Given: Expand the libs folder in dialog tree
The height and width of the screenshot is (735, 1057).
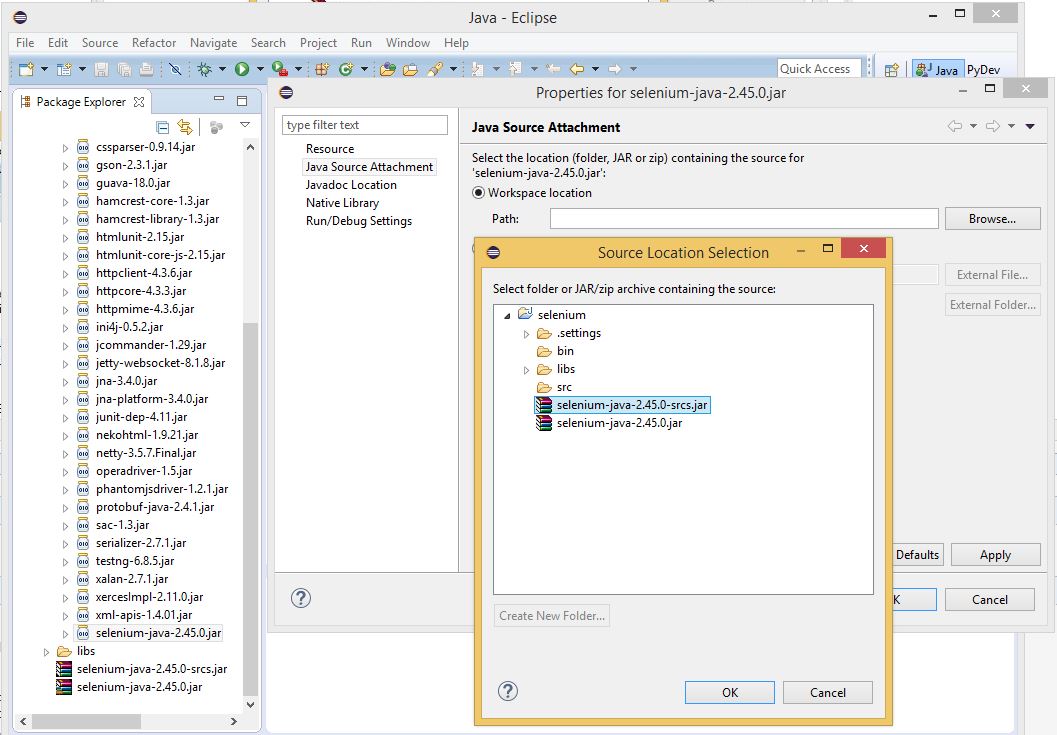Looking at the screenshot, I should 526,370.
